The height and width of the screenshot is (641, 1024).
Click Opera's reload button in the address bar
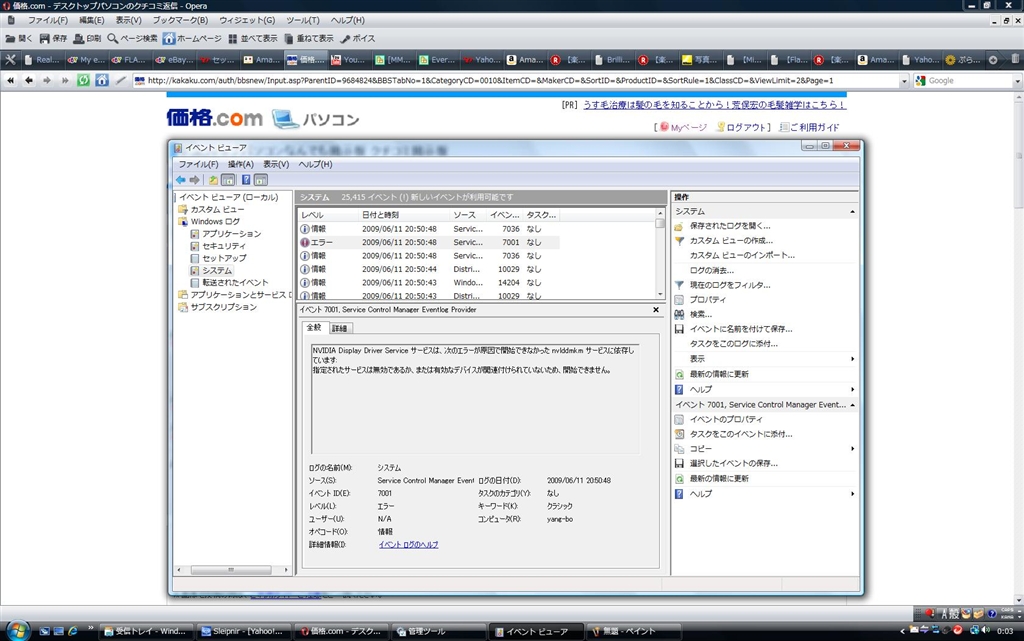[84, 80]
